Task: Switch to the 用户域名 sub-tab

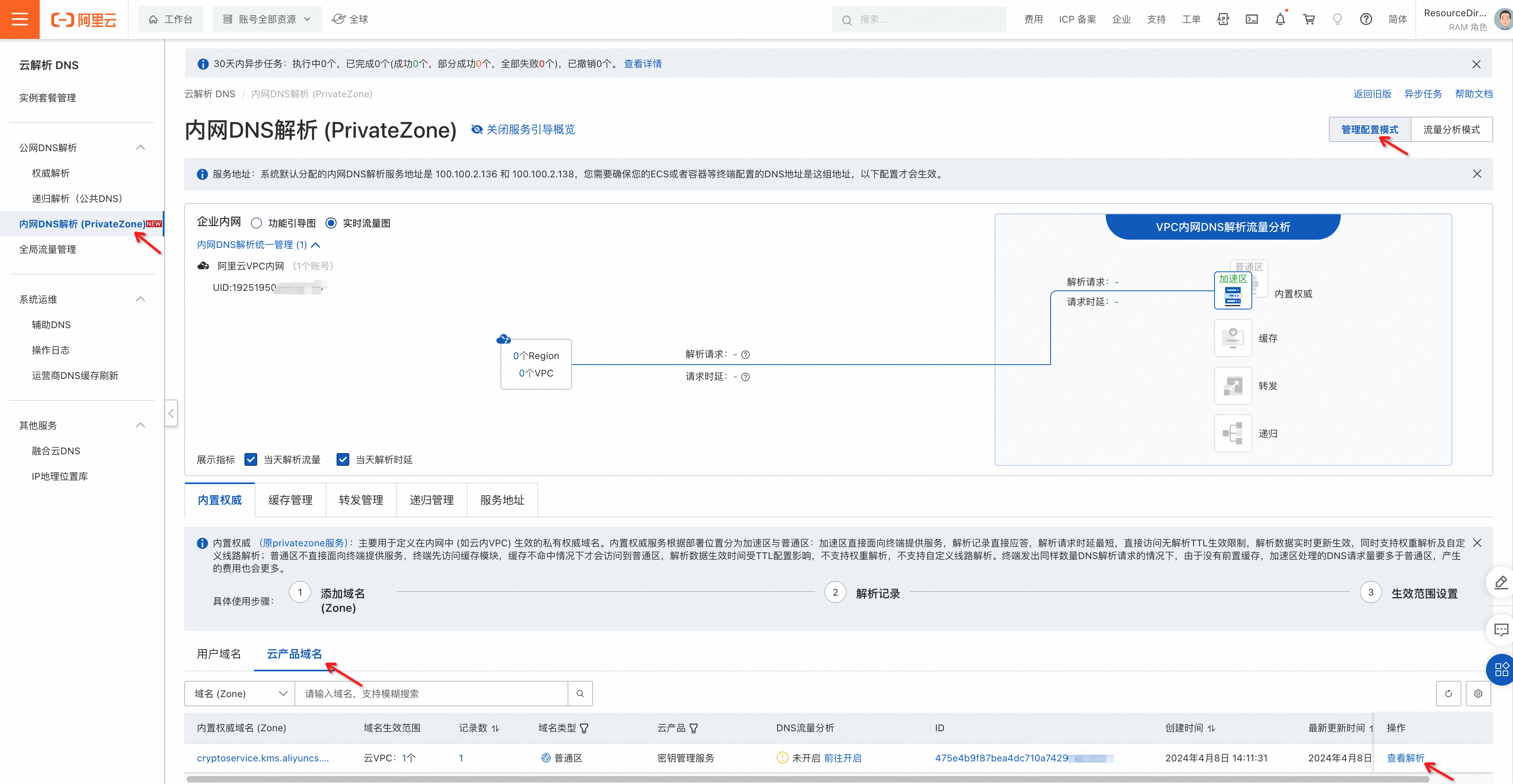Action: (x=218, y=654)
